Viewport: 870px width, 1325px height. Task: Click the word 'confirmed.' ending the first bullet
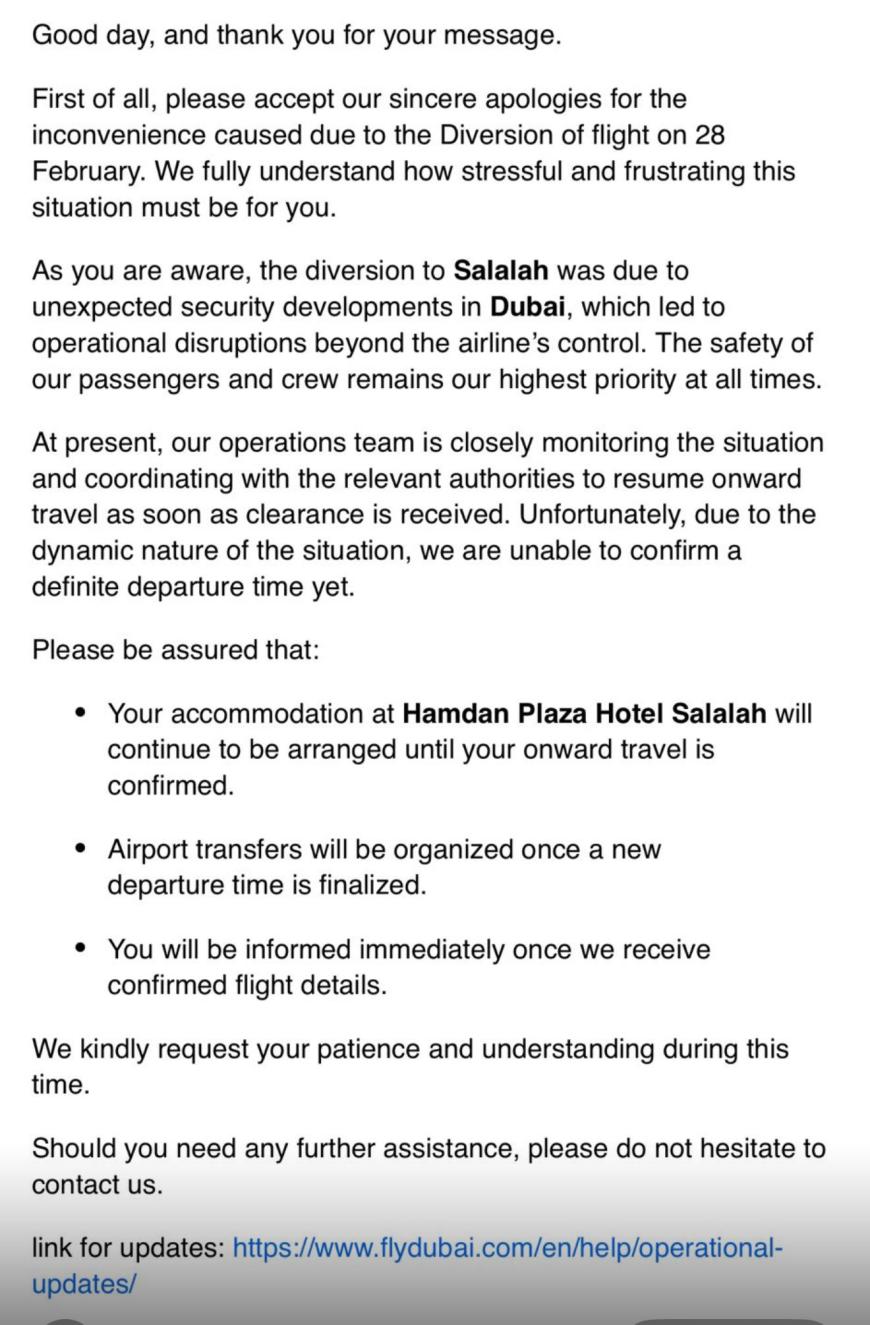point(170,786)
